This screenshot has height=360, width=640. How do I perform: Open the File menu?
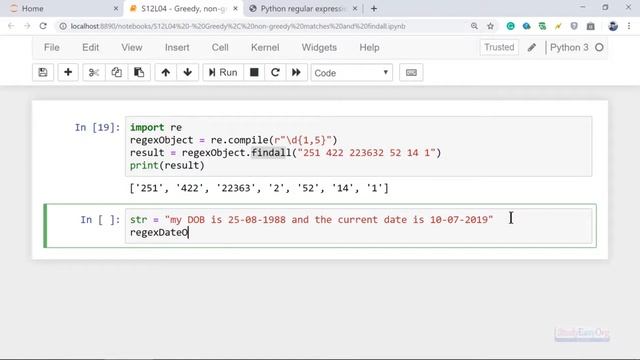52,47
